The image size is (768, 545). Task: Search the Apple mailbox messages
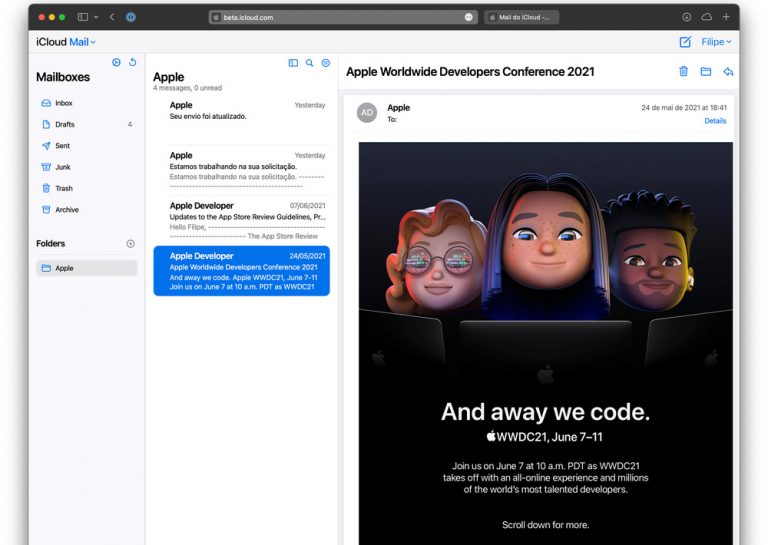pyautogui.click(x=309, y=62)
